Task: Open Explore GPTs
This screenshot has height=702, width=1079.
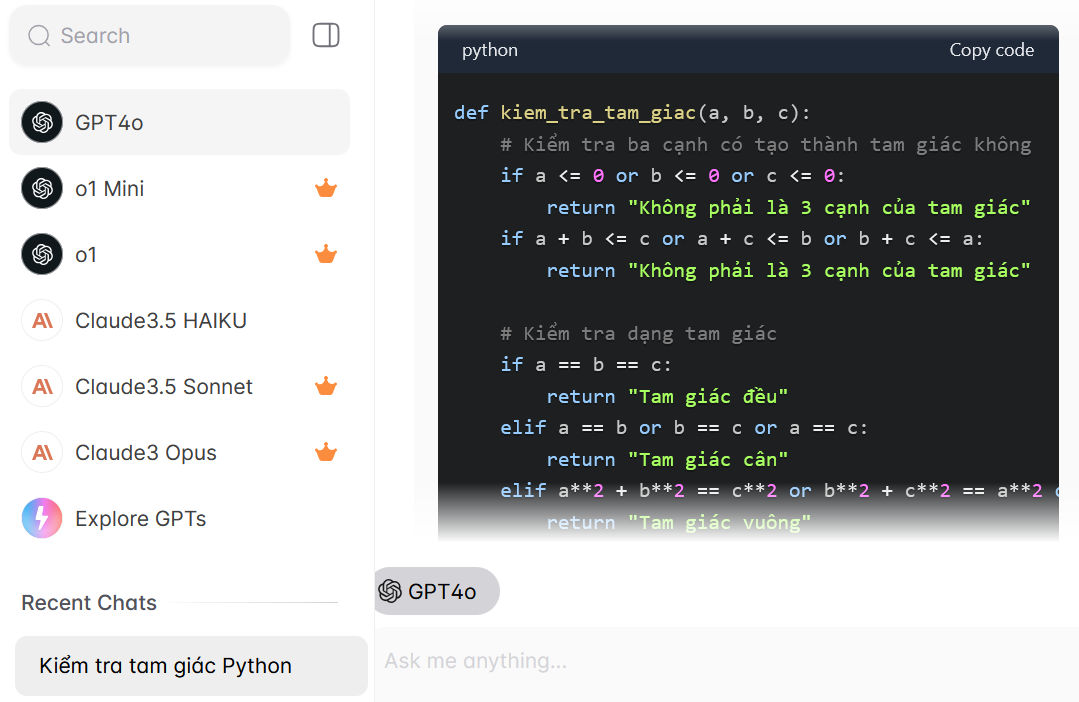Action: click(180, 518)
